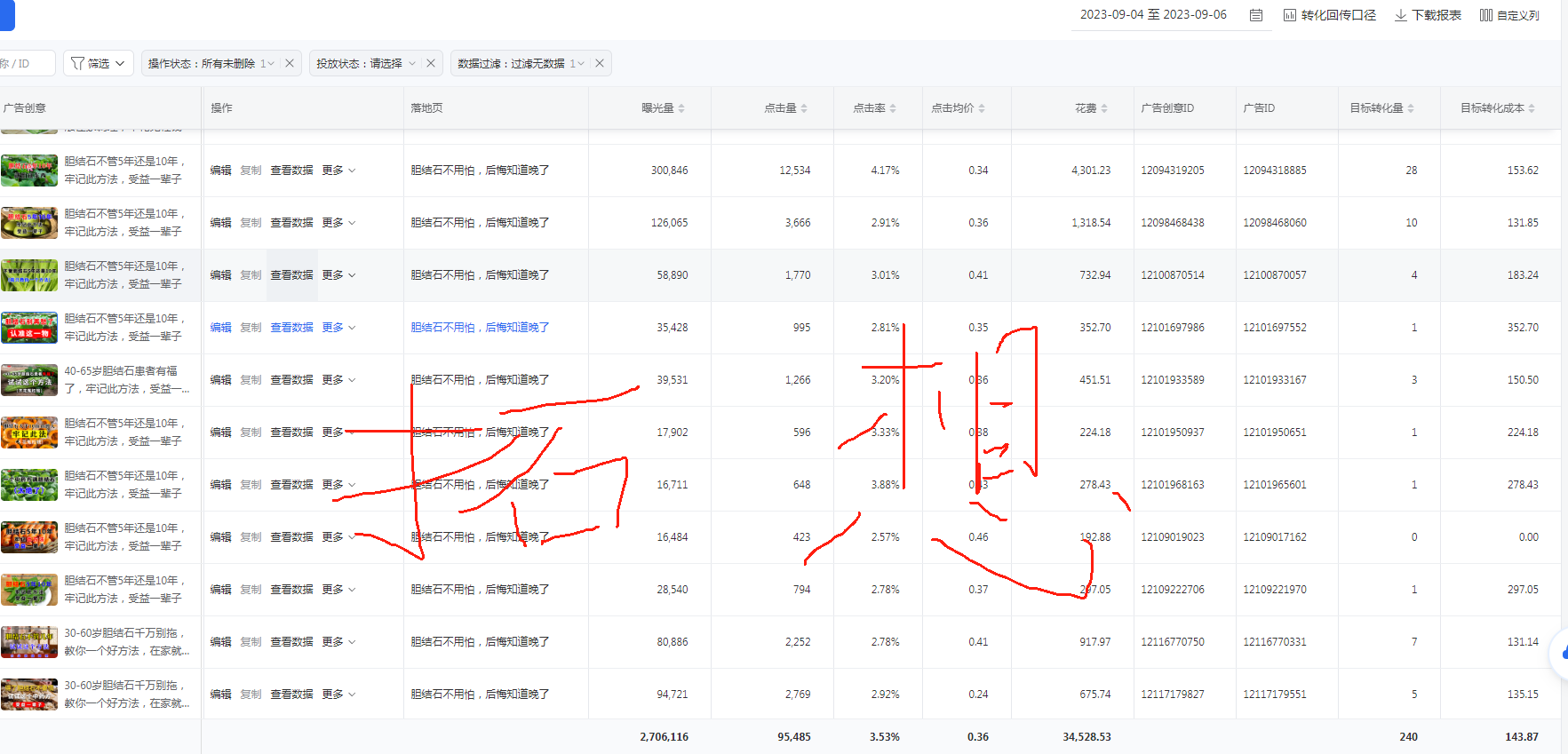This screenshot has width=1568, height=754.
Task: Select landing page text in row 12117179551
Action: pyautogui.click(x=480, y=694)
